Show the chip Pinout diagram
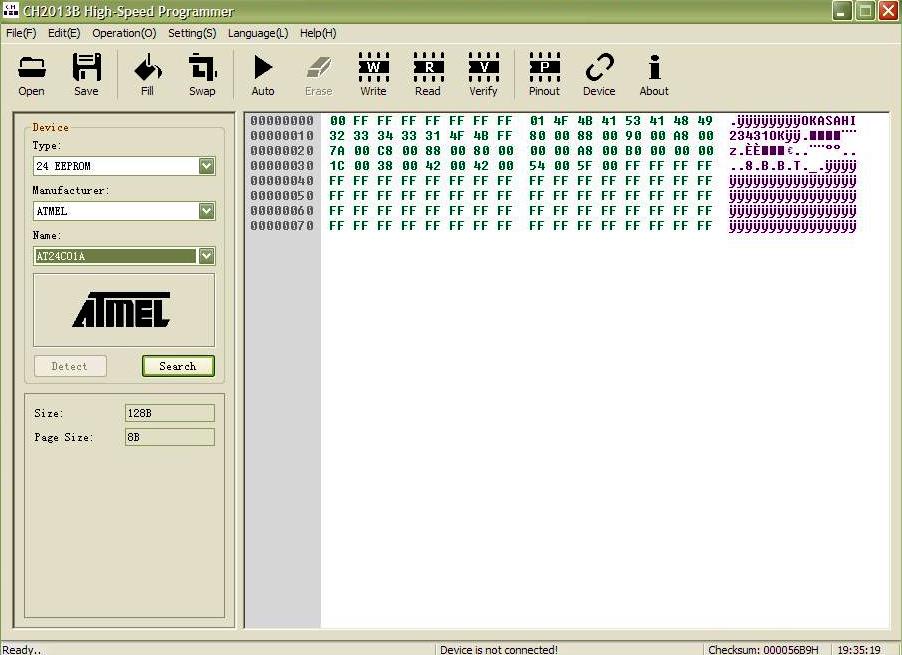The width and height of the screenshot is (902, 655). point(544,74)
